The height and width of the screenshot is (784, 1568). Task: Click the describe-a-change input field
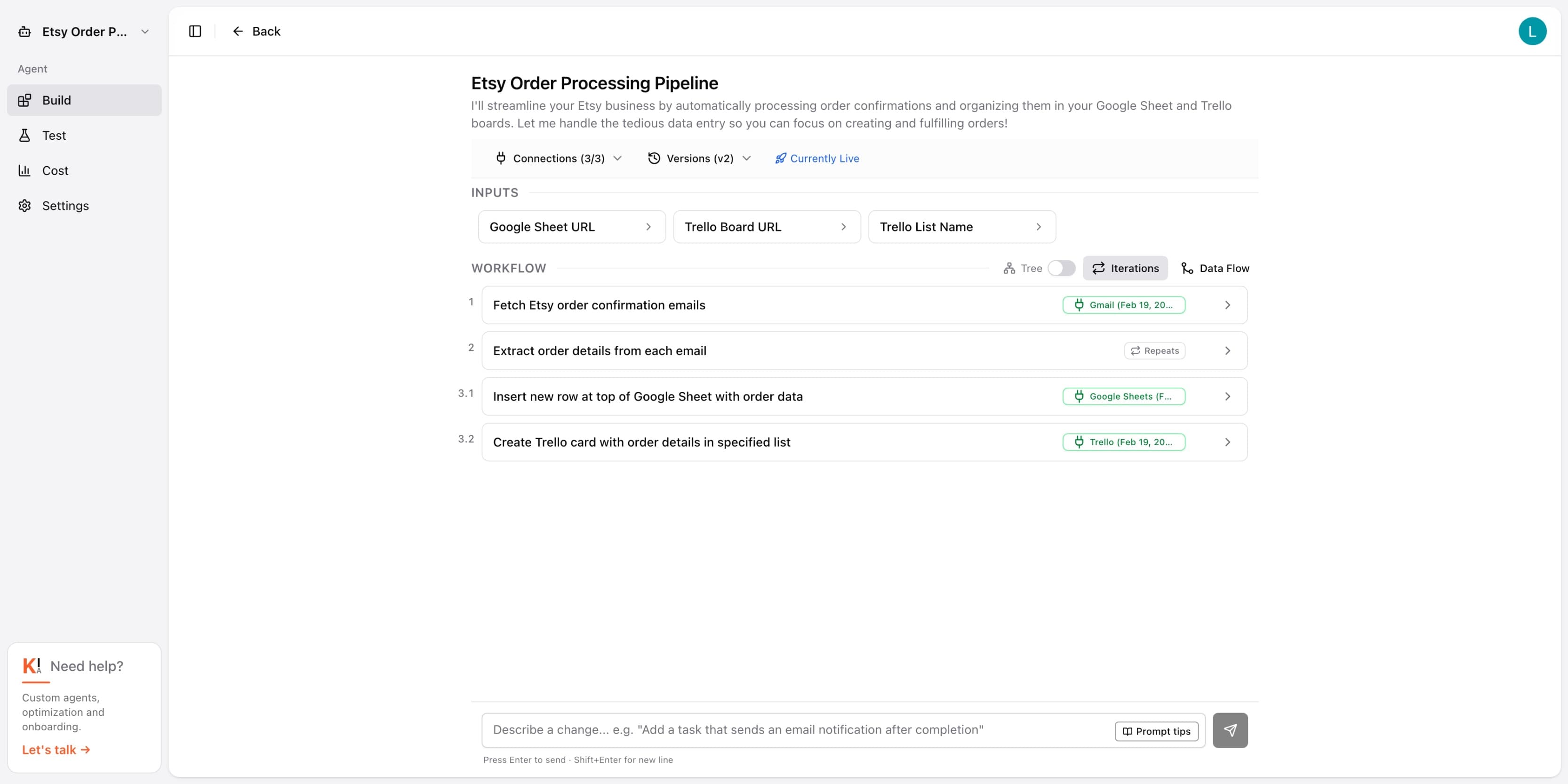pyautogui.click(x=792, y=730)
